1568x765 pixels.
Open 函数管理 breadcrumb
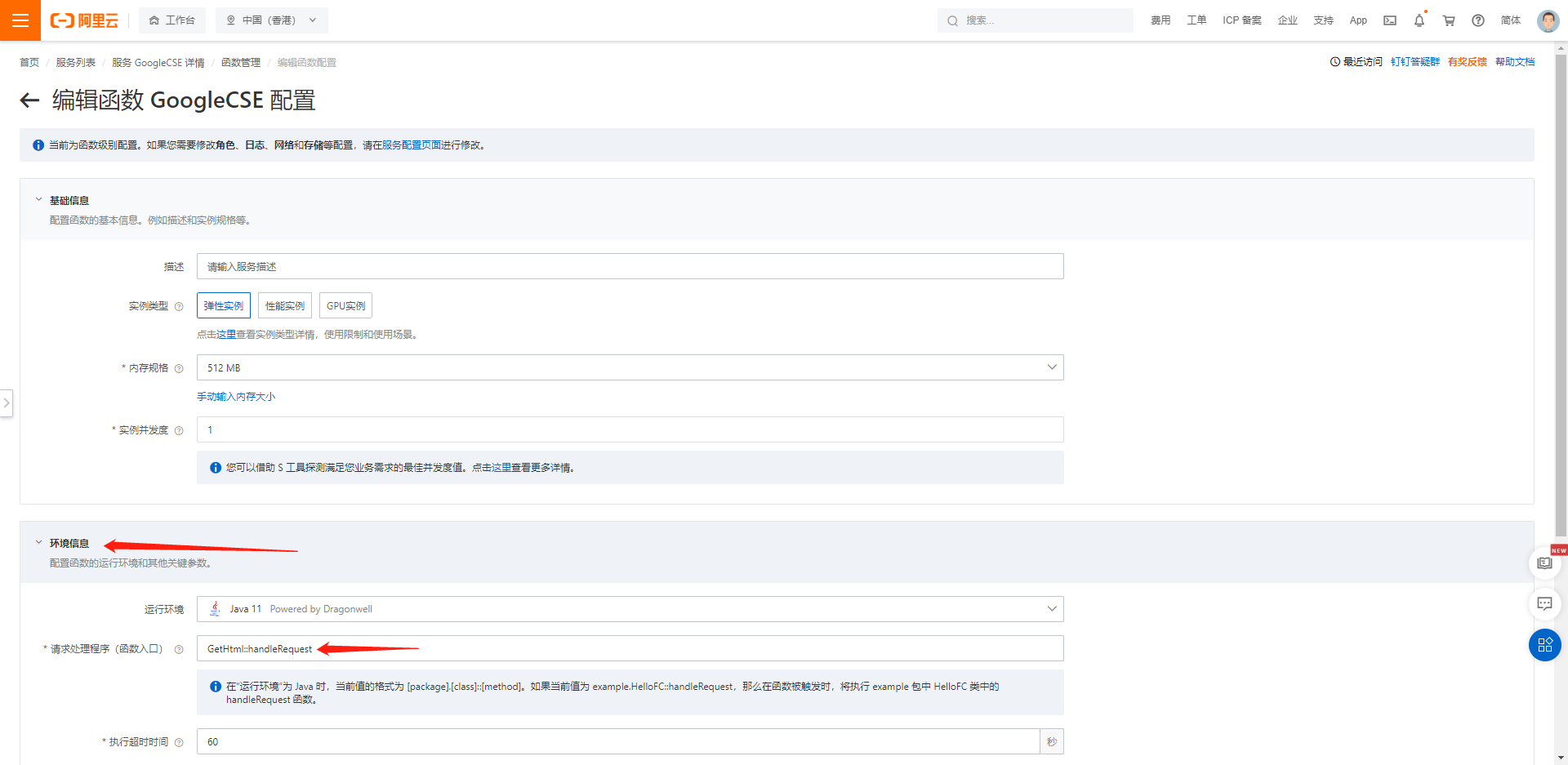241,63
